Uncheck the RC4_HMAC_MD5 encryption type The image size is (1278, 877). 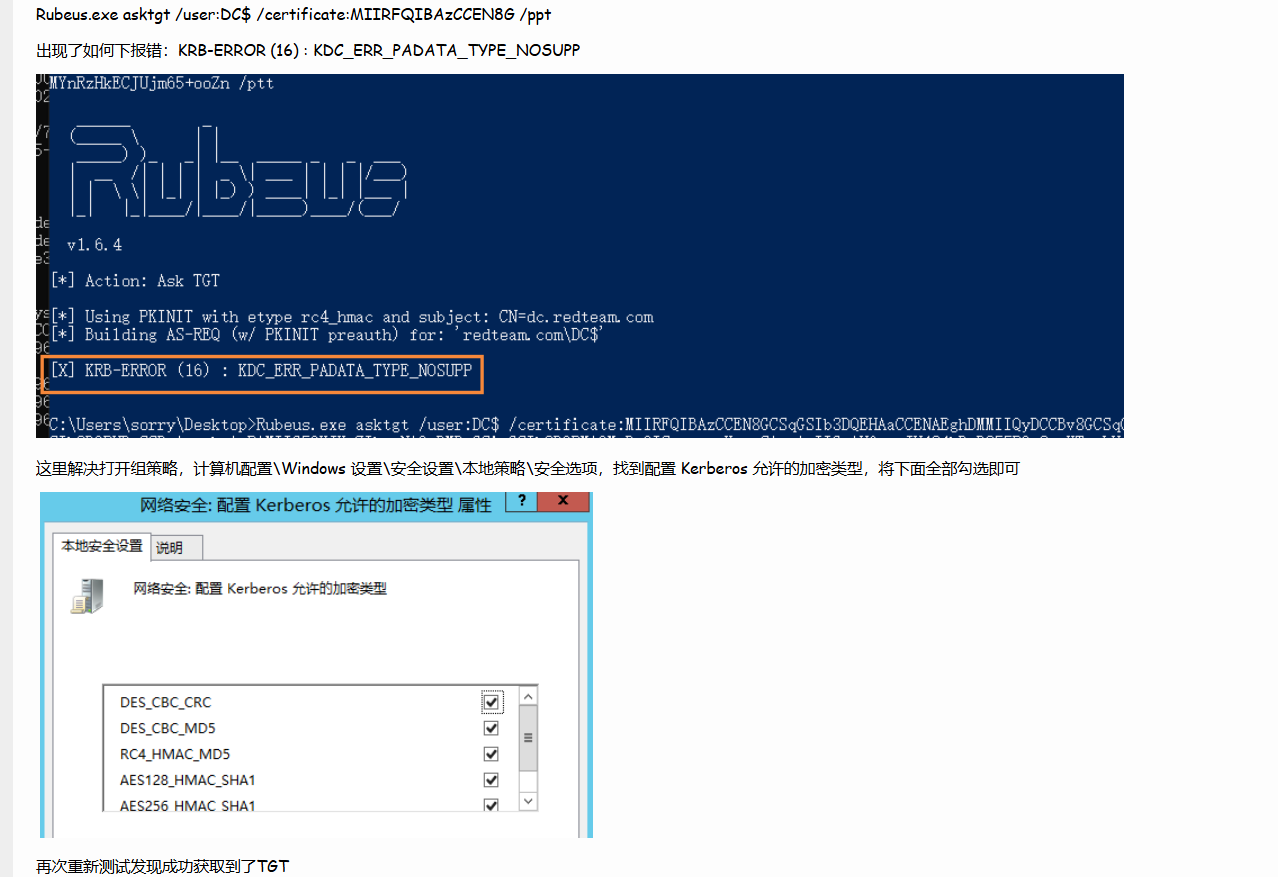point(491,754)
